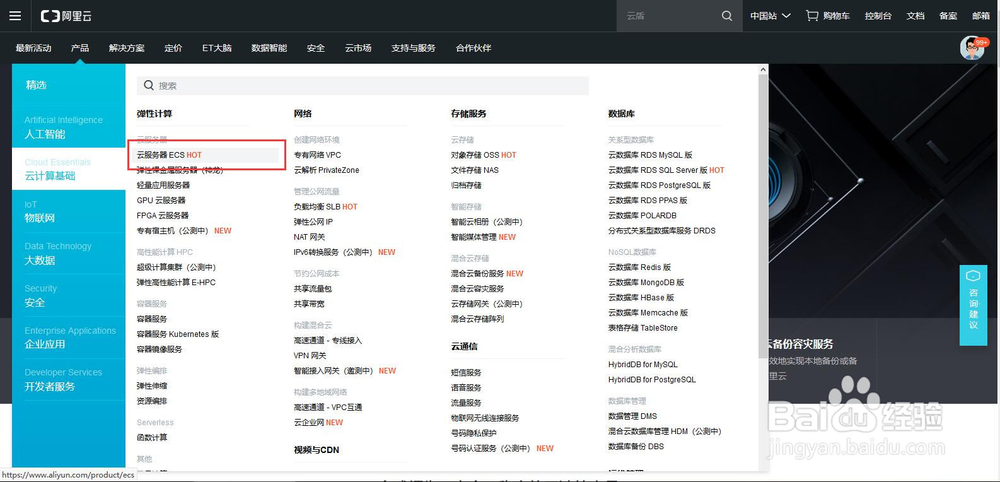
Task: Open the 合作伙伴 menu
Action: click(x=473, y=48)
